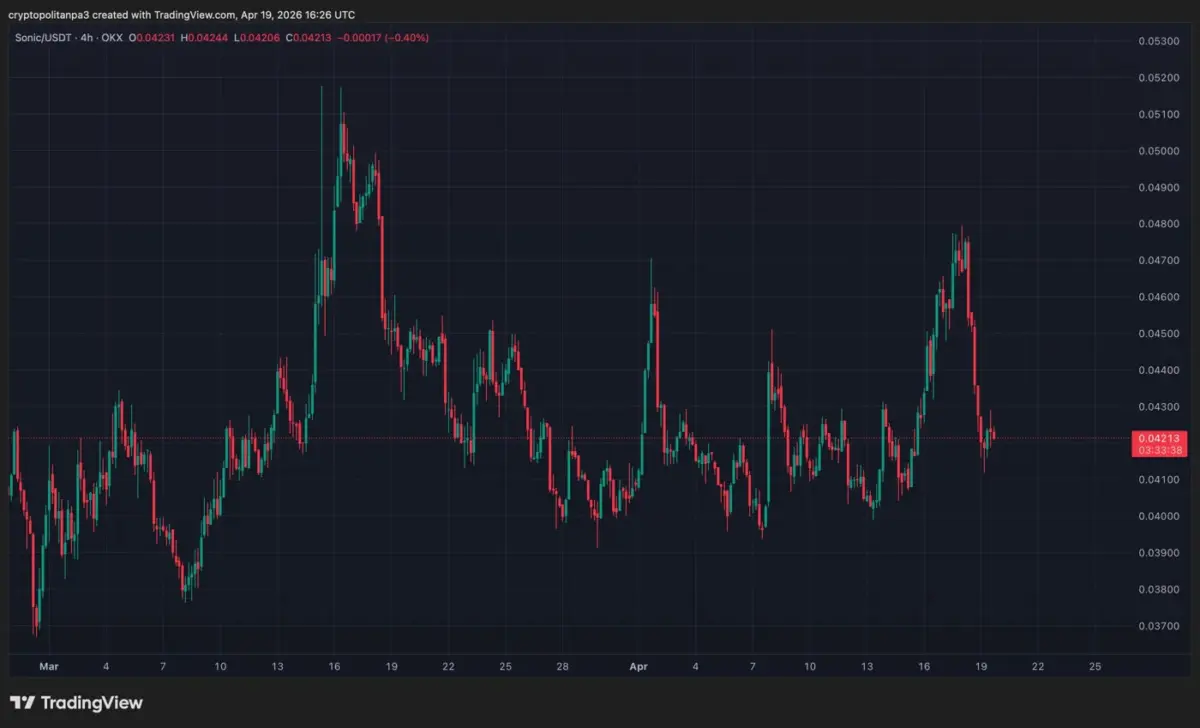The image size is (1200, 728).
Task: Click the red 0.04213 current price tag
Action: (1159, 437)
